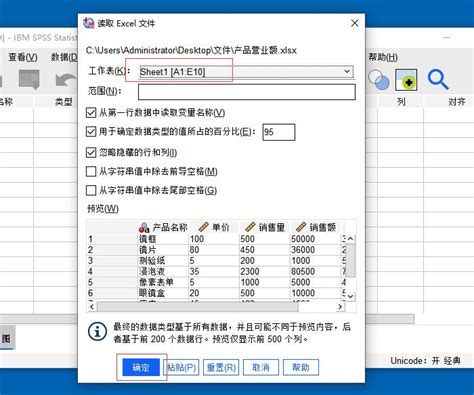The image size is (474, 395).
Task: Click the undo arrow in SPSS toolbar
Action: [x=65, y=80]
